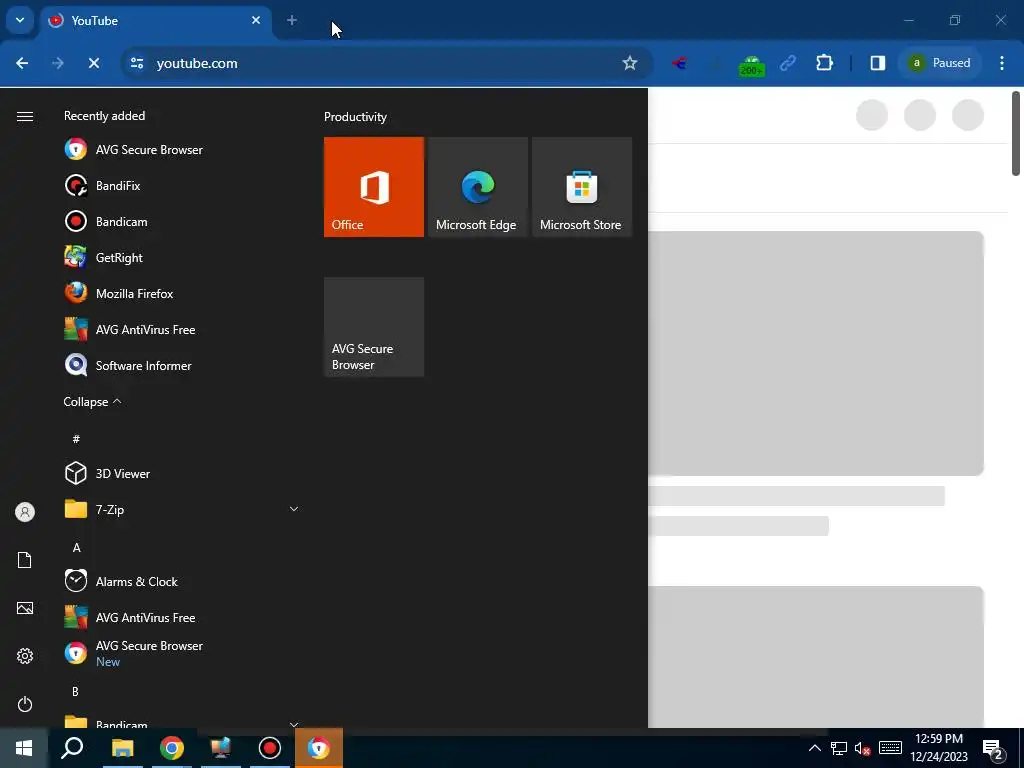Click the red arrow extension icon
1024x768 pixels.
coord(679,63)
